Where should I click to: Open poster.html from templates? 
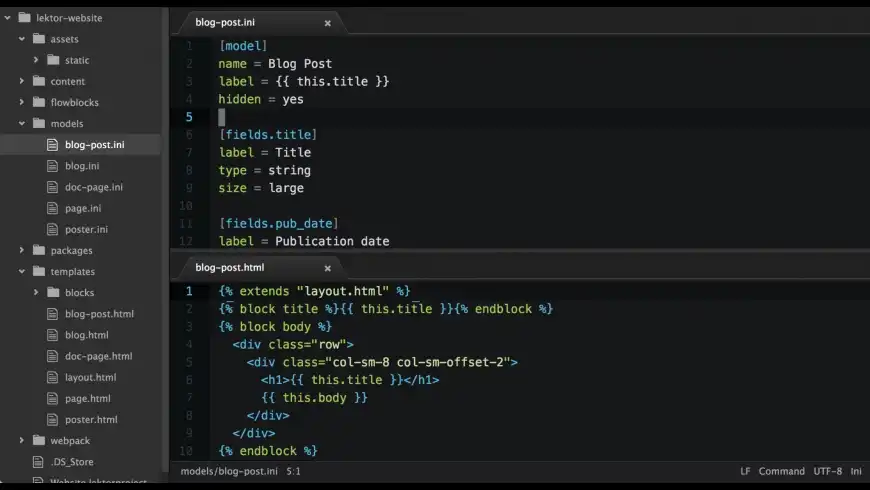click(x=91, y=420)
